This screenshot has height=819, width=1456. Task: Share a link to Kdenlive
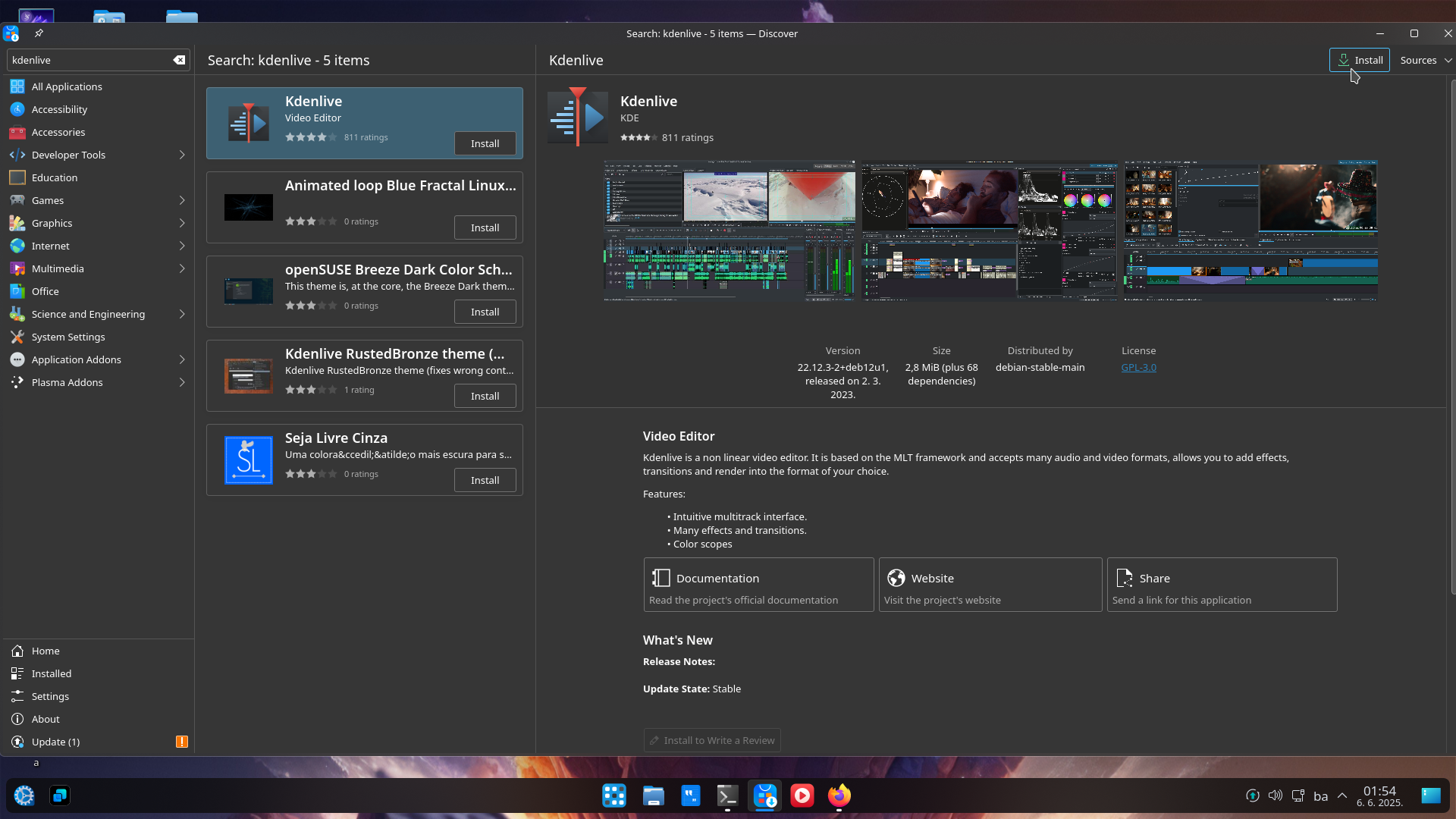(x=1222, y=585)
